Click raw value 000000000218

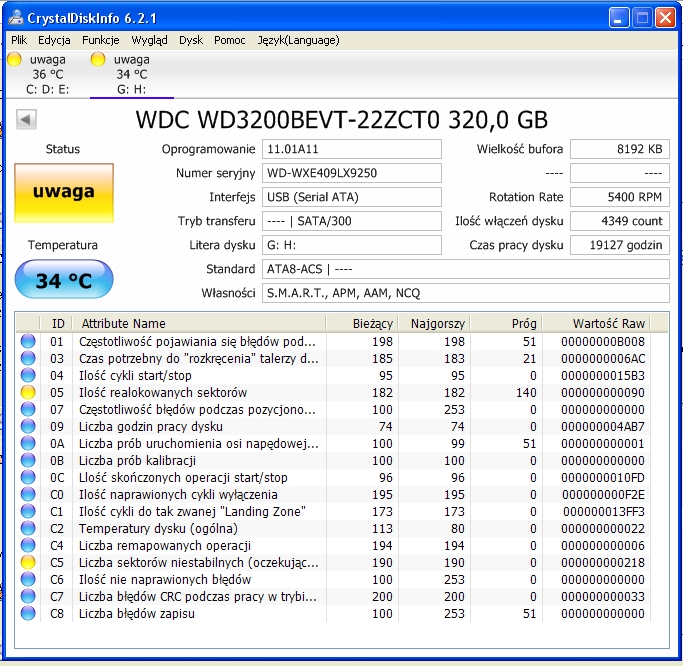[x=603, y=562]
